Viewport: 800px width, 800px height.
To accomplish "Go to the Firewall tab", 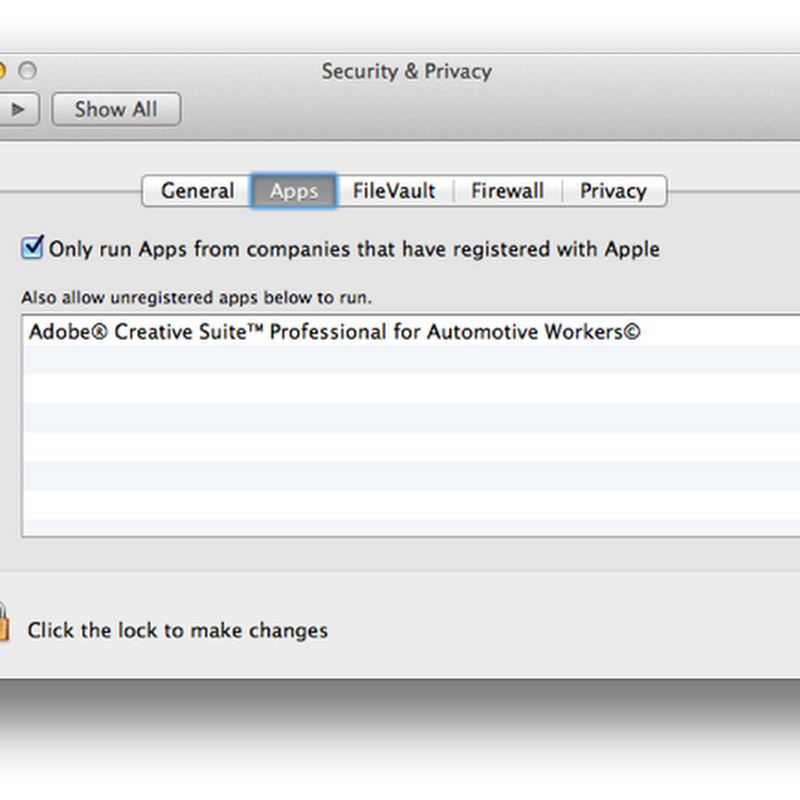I will point(507,191).
